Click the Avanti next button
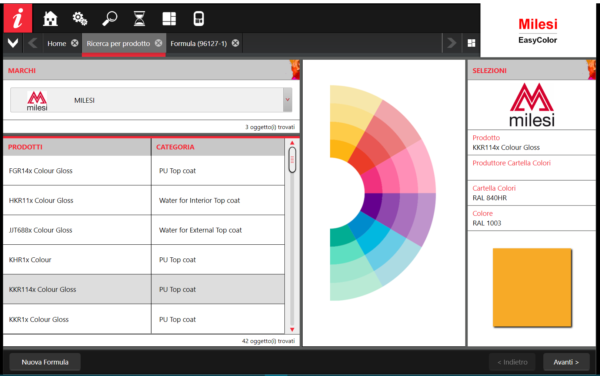This screenshot has width=600, height=376. point(566,362)
